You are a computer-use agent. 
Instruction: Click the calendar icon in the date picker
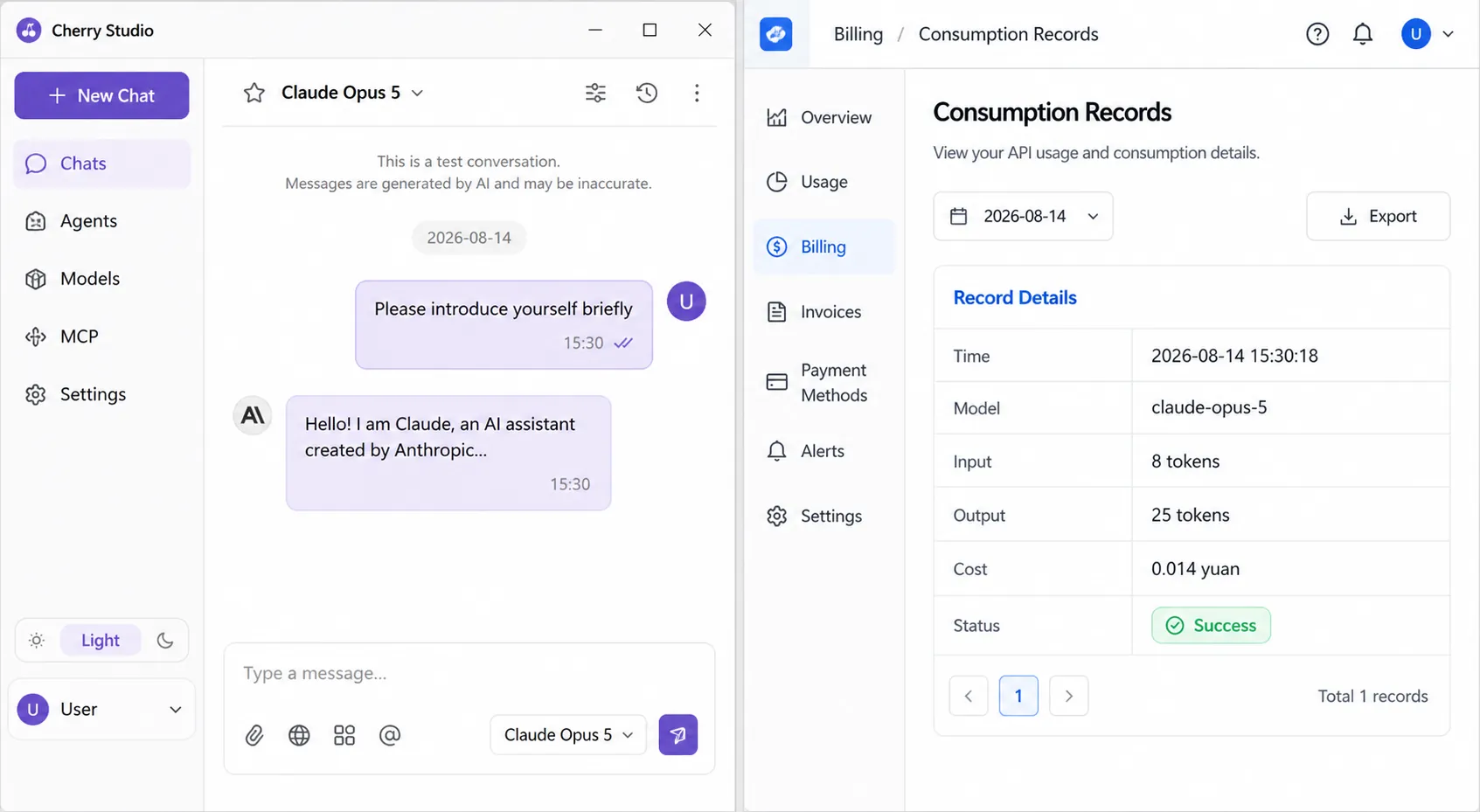[959, 216]
